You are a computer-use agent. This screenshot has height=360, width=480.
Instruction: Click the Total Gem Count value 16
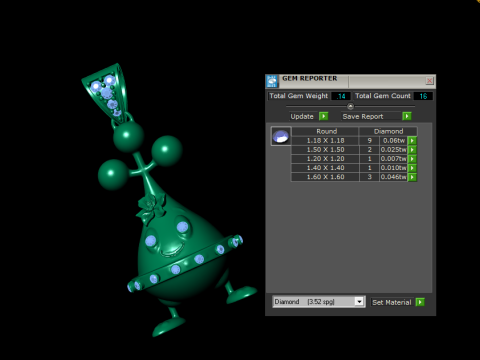[x=423, y=96]
